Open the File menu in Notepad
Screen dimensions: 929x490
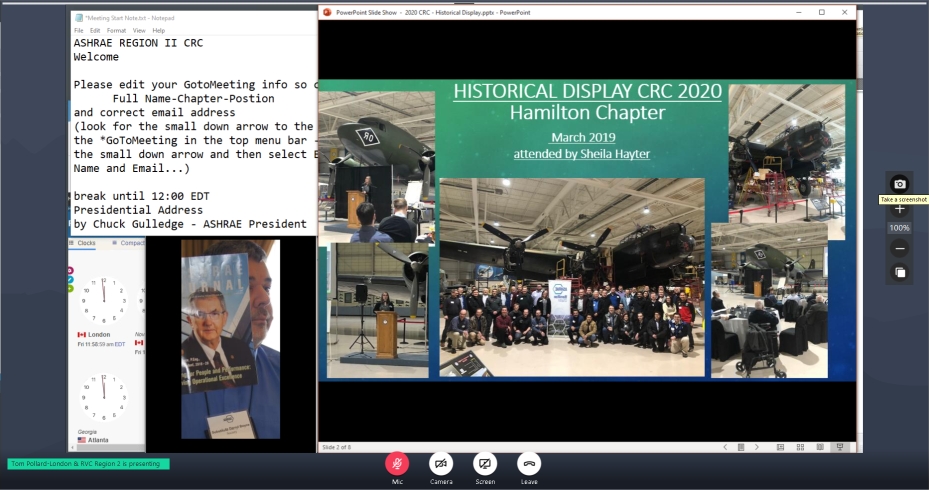79,30
